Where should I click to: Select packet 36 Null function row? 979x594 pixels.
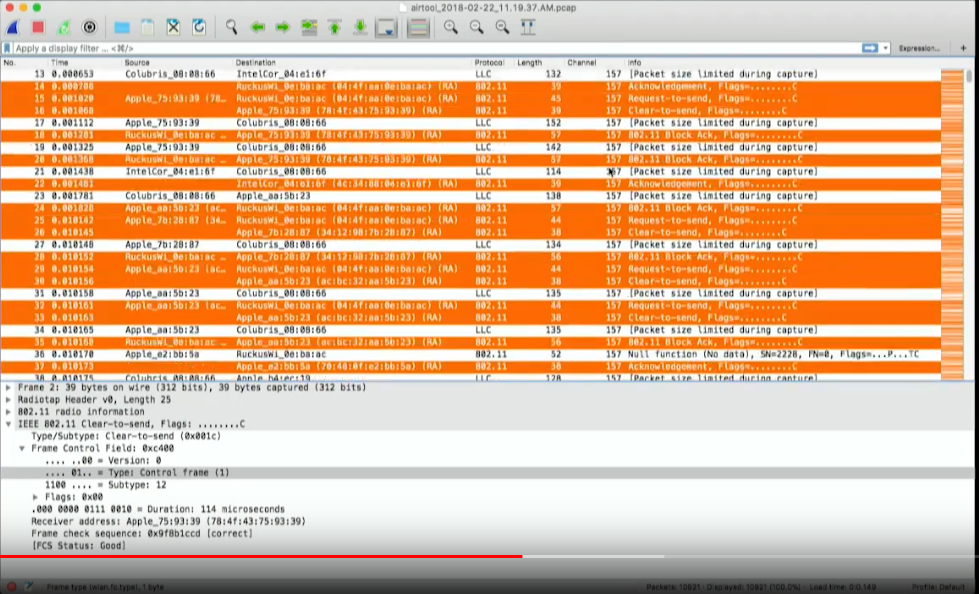(470, 355)
